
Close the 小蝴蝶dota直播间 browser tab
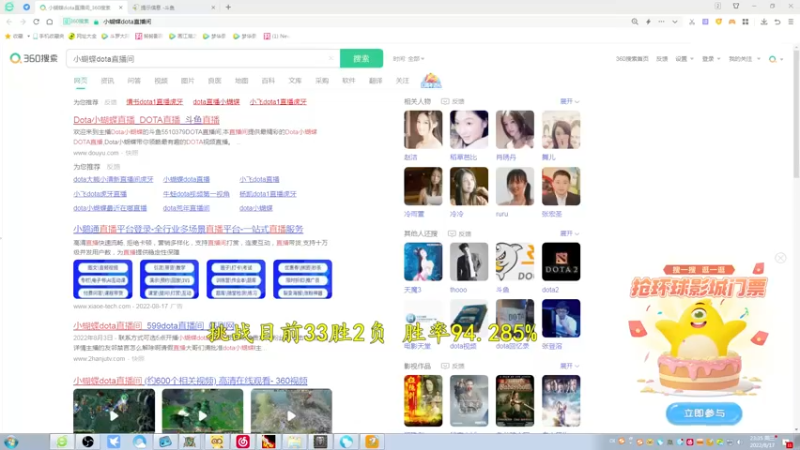121,7
